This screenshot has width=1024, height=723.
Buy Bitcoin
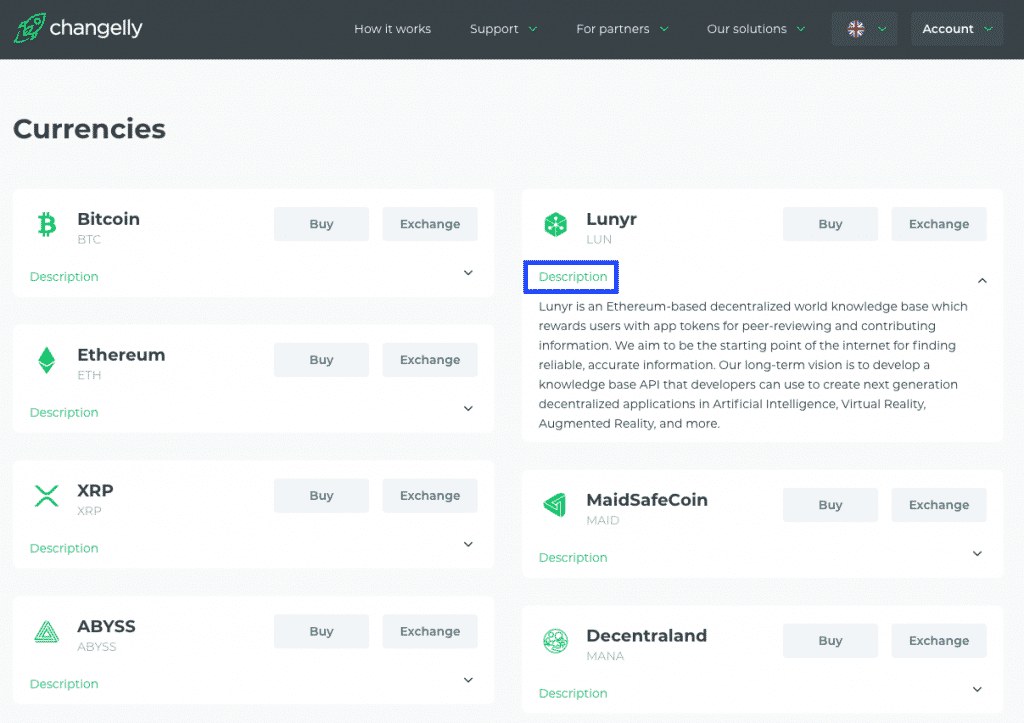321,224
